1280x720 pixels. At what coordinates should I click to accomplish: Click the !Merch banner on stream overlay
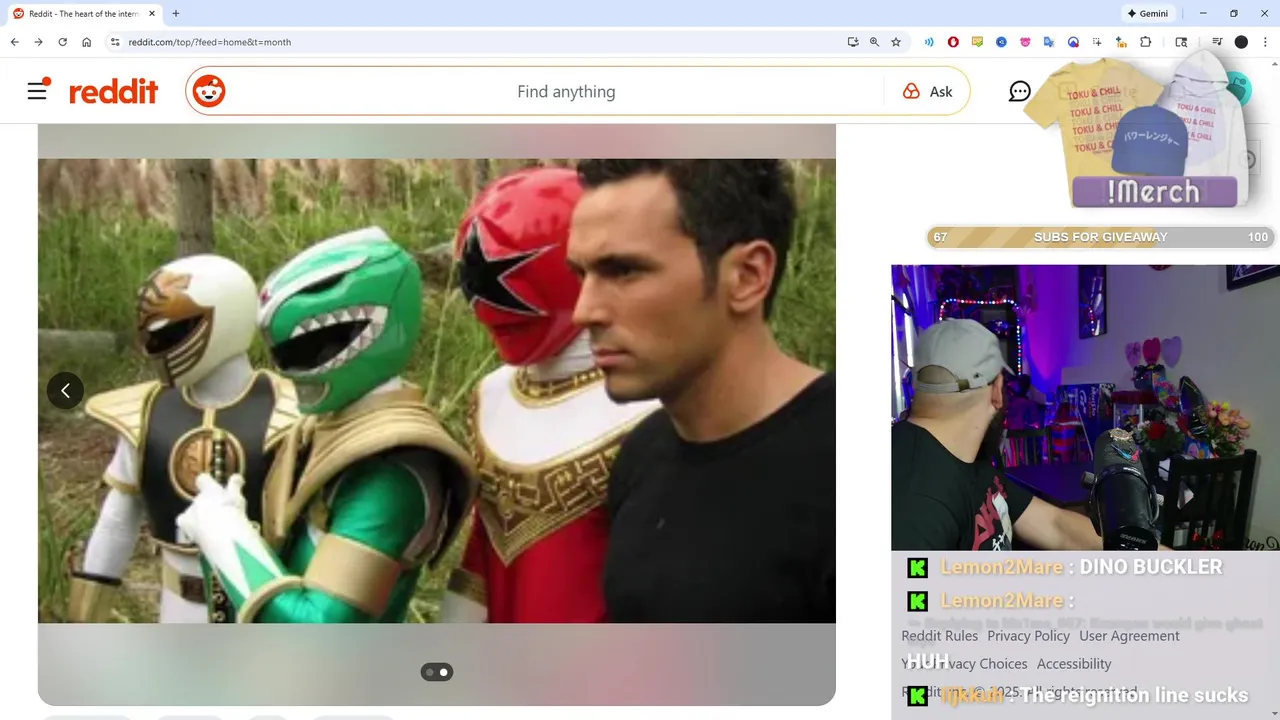(x=1153, y=191)
